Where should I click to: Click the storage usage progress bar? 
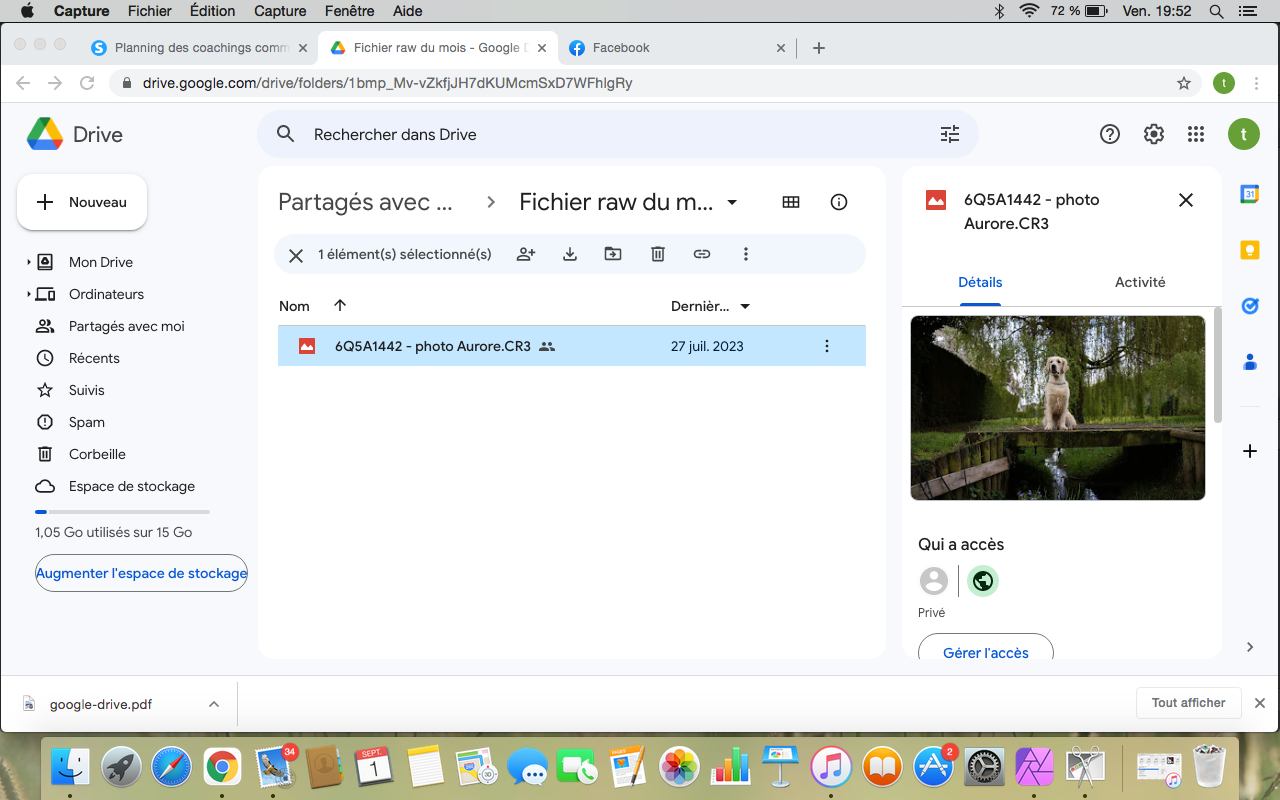[122, 512]
